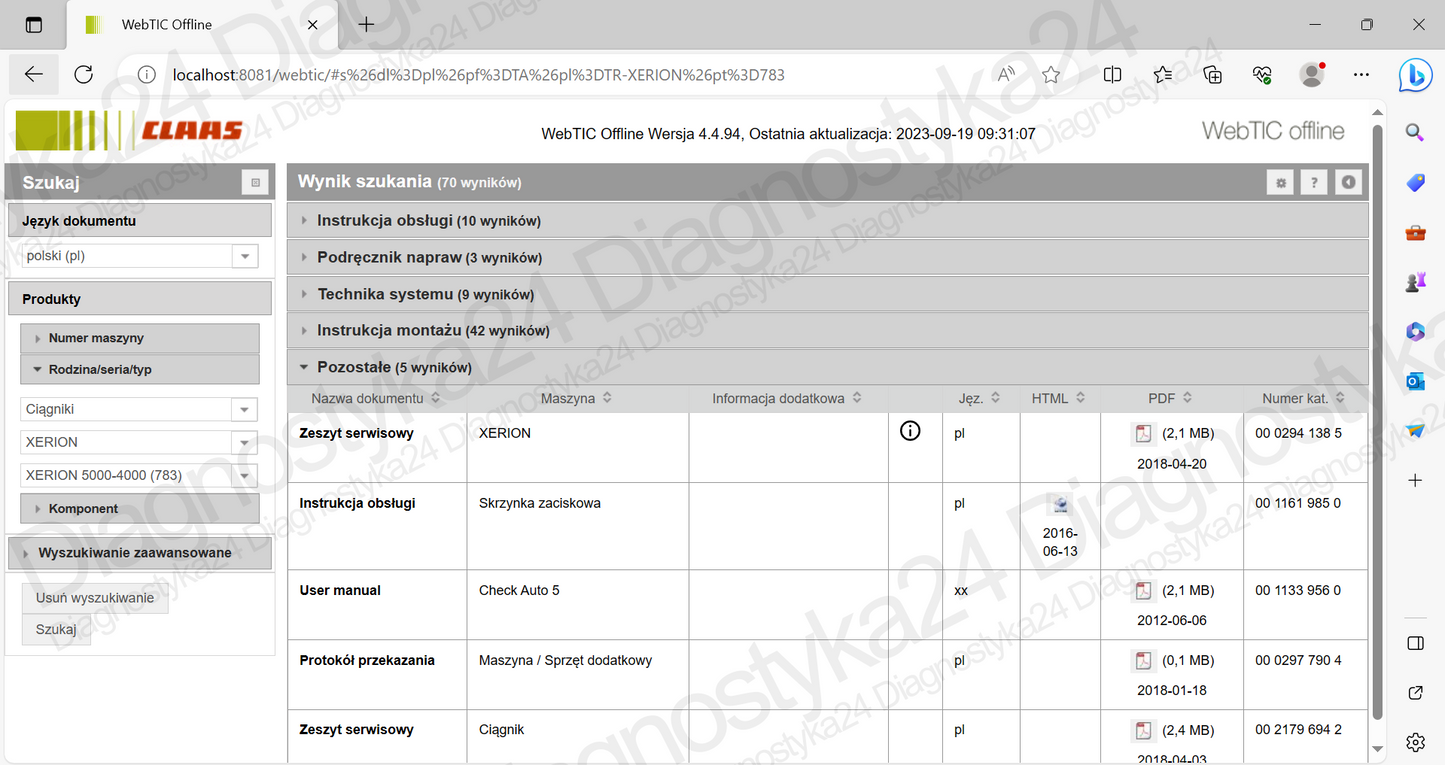Sort by the Numer kat. column
Viewport: 1445px width, 765px height.
(1303, 398)
